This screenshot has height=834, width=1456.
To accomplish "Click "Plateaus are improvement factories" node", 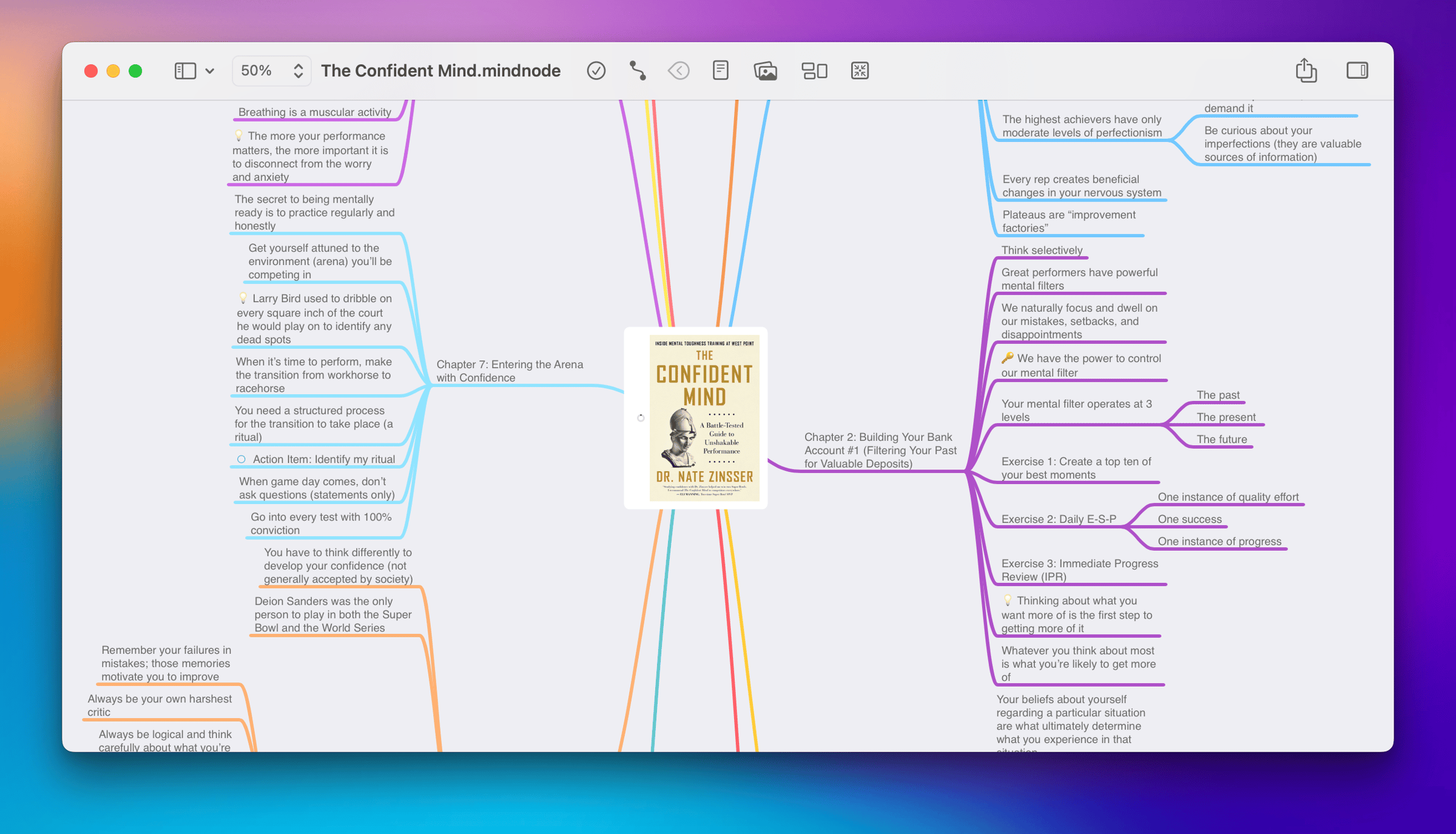I will pos(1068,221).
